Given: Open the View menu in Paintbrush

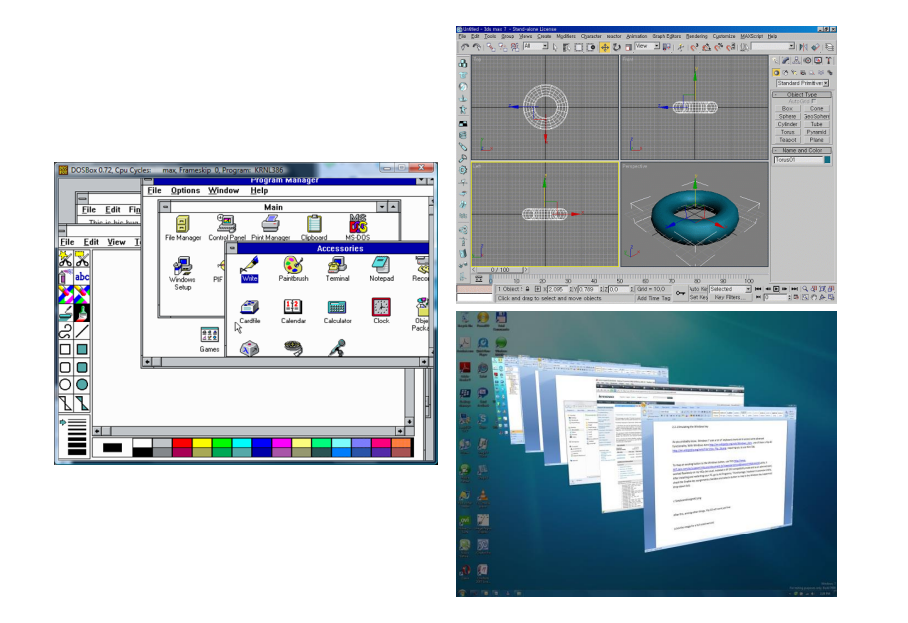Looking at the screenshot, I should tap(116, 242).
